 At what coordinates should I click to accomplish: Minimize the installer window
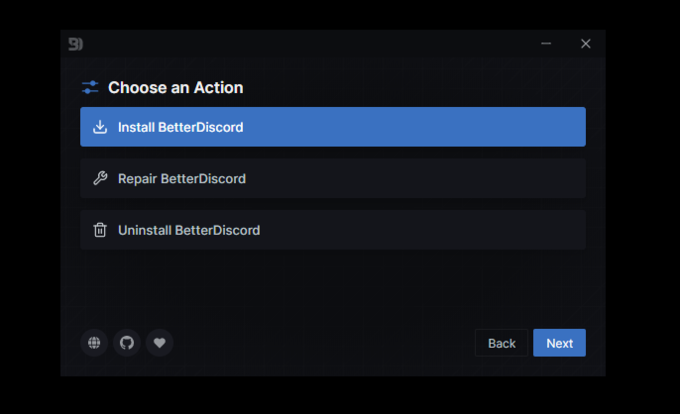pyautogui.click(x=546, y=43)
